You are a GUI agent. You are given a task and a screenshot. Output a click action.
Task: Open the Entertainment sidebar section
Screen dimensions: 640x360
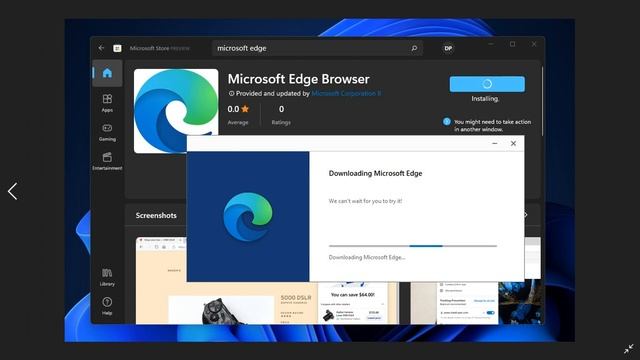[x=107, y=161]
